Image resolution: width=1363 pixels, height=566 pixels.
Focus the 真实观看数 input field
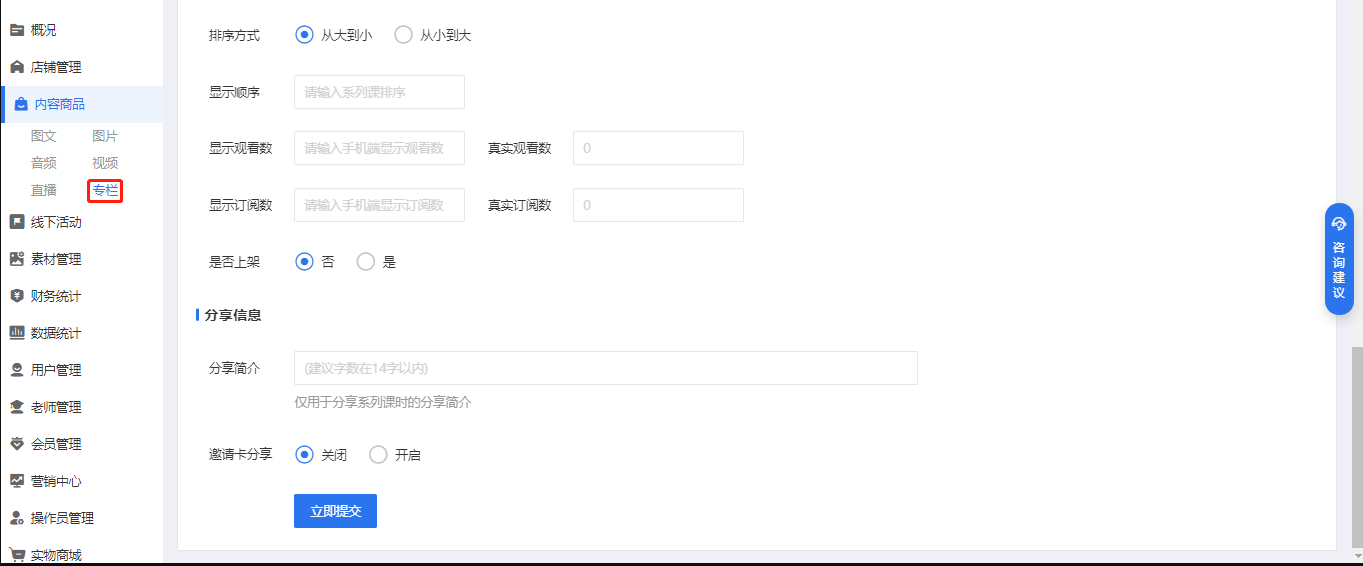coord(658,148)
